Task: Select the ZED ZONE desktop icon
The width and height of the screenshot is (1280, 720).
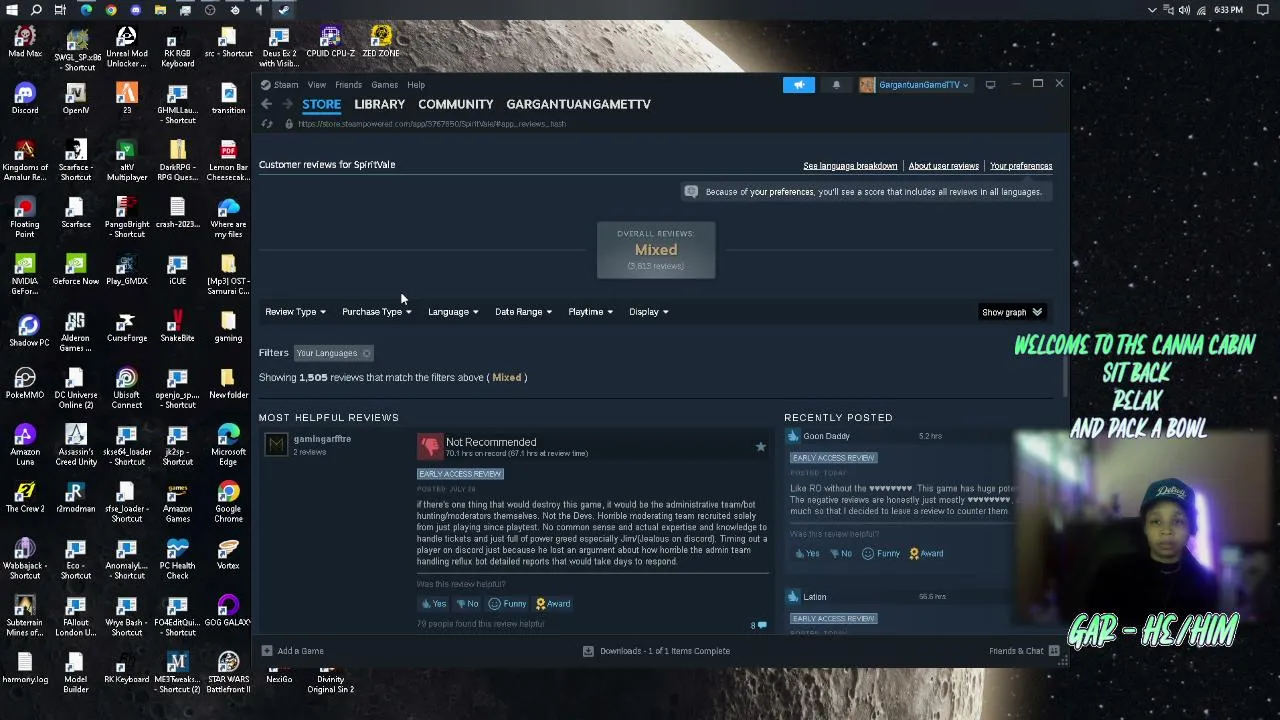Action: (x=381, y=44)
